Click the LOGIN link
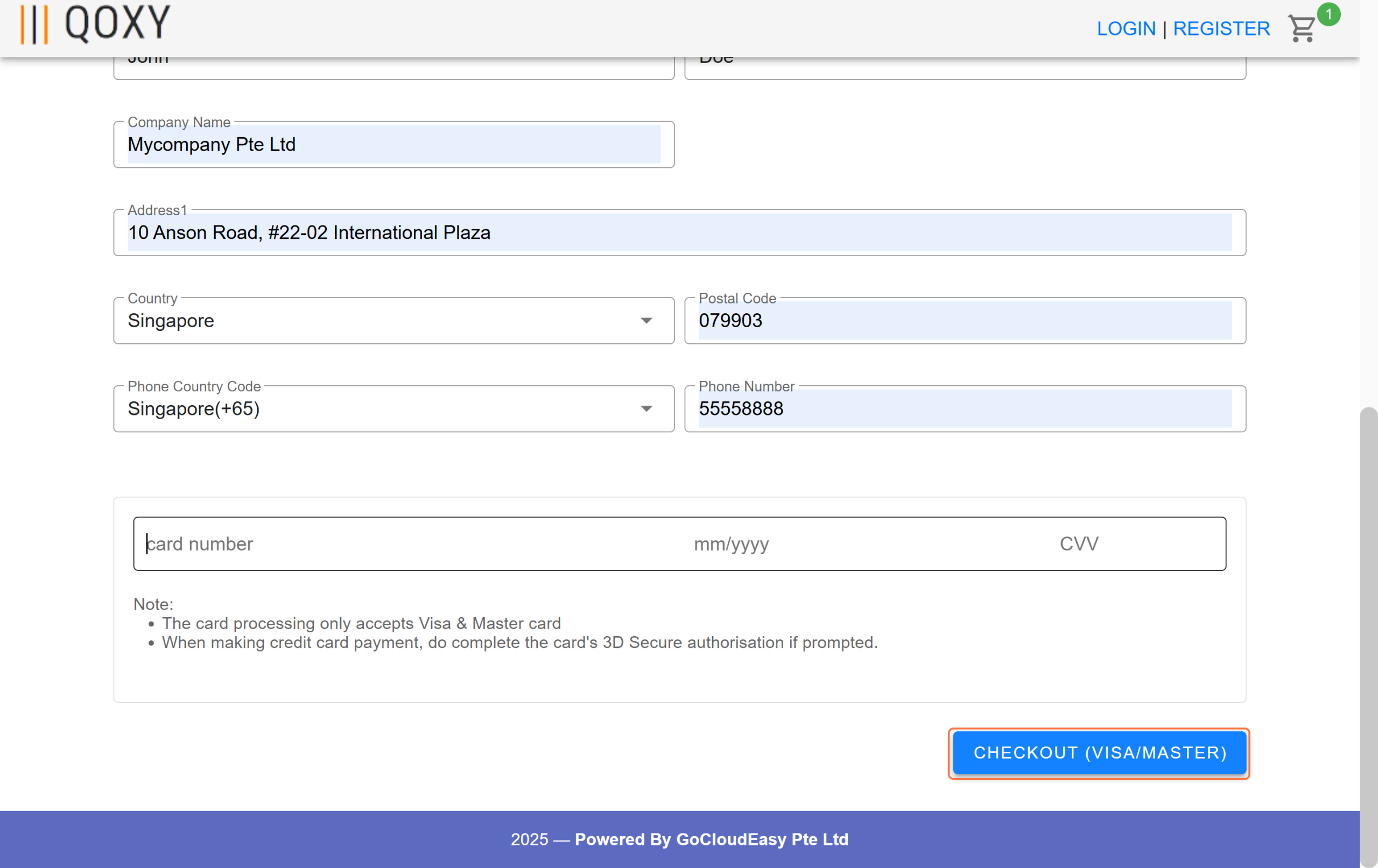The width and height of the screenshot is (1378, 868). tap(1126, 28)
